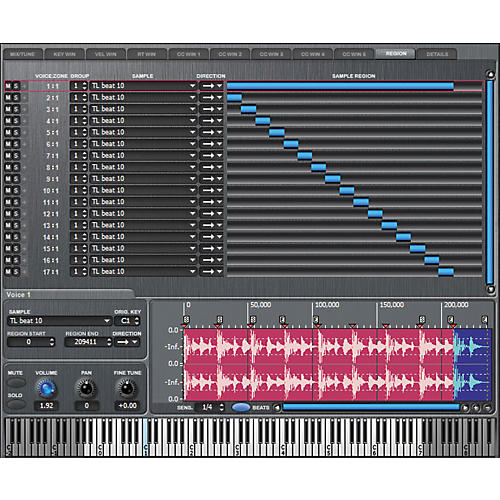
Task: Click the scroll down arrow of voice list
Action: pyautogui.click(x=490, y=289)
